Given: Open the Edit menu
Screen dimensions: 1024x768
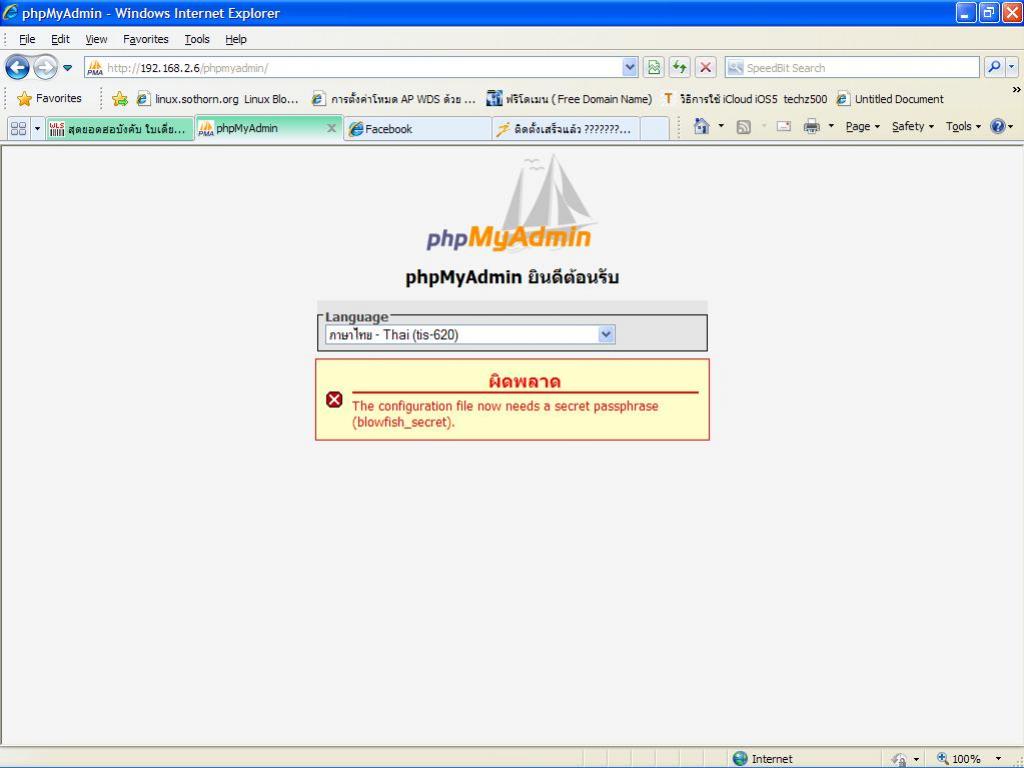Looking at the screenshot, I should [x=60, y=39].
